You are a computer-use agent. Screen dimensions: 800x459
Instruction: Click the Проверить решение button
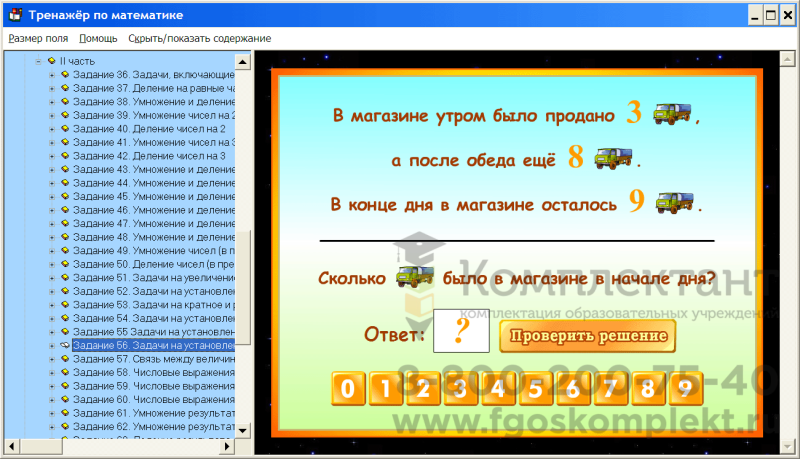(x=588, y=336)
